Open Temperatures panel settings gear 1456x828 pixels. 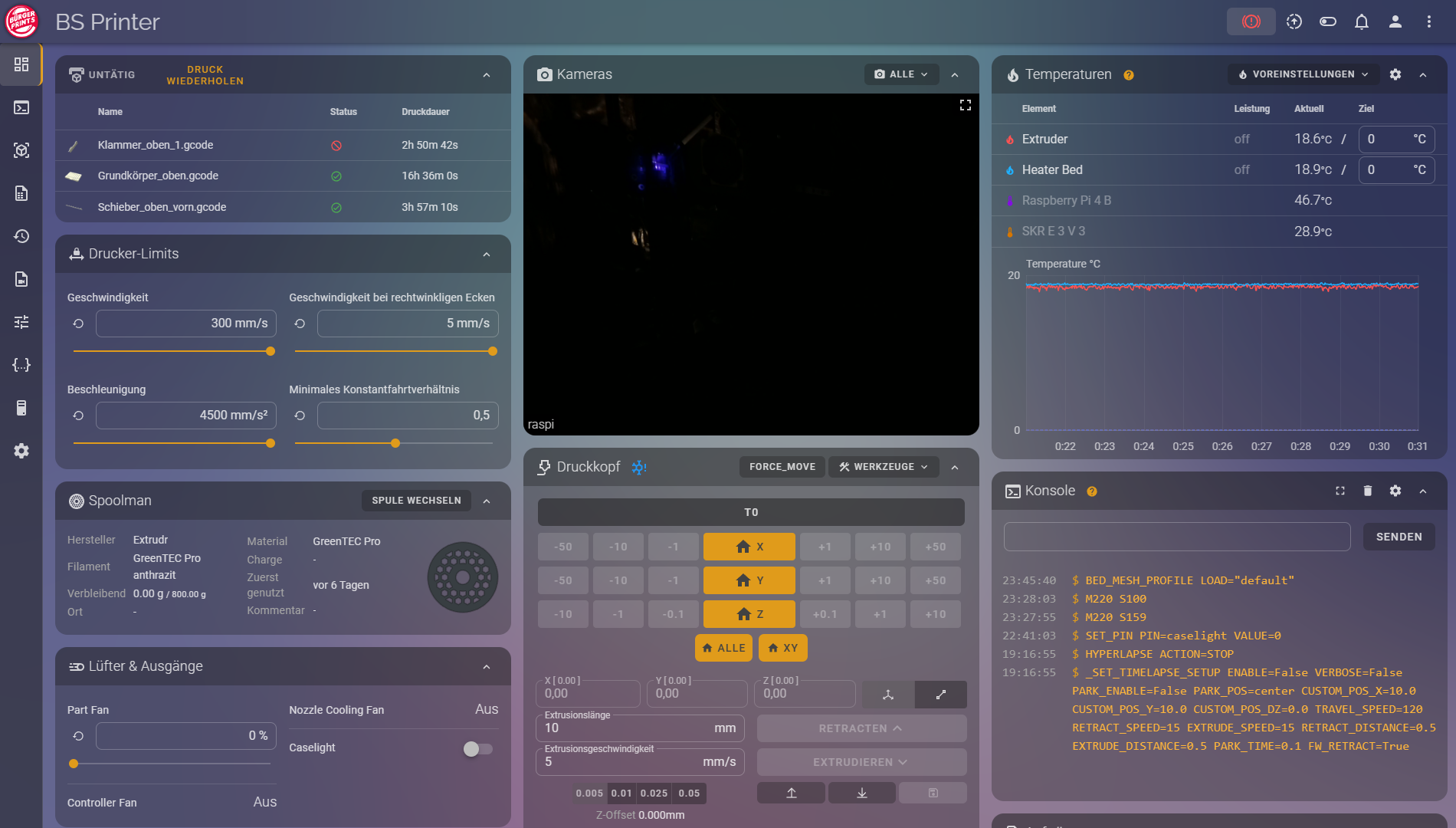click(x=1395, y=74)
